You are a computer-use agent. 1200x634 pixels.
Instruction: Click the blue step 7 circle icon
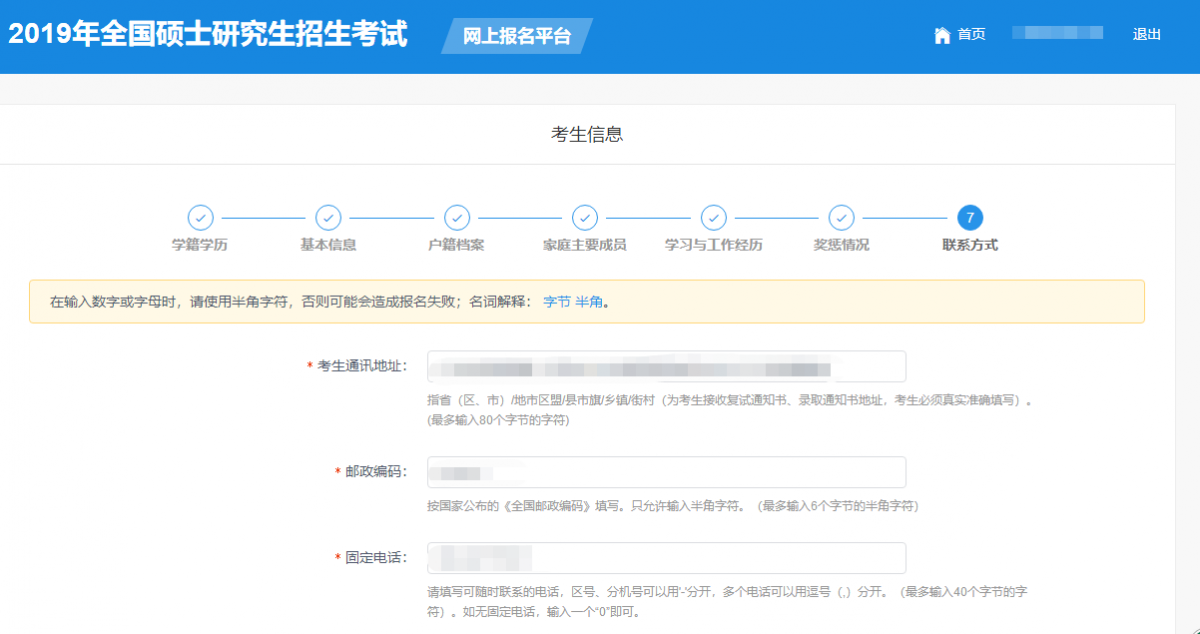tap(969, 217)
